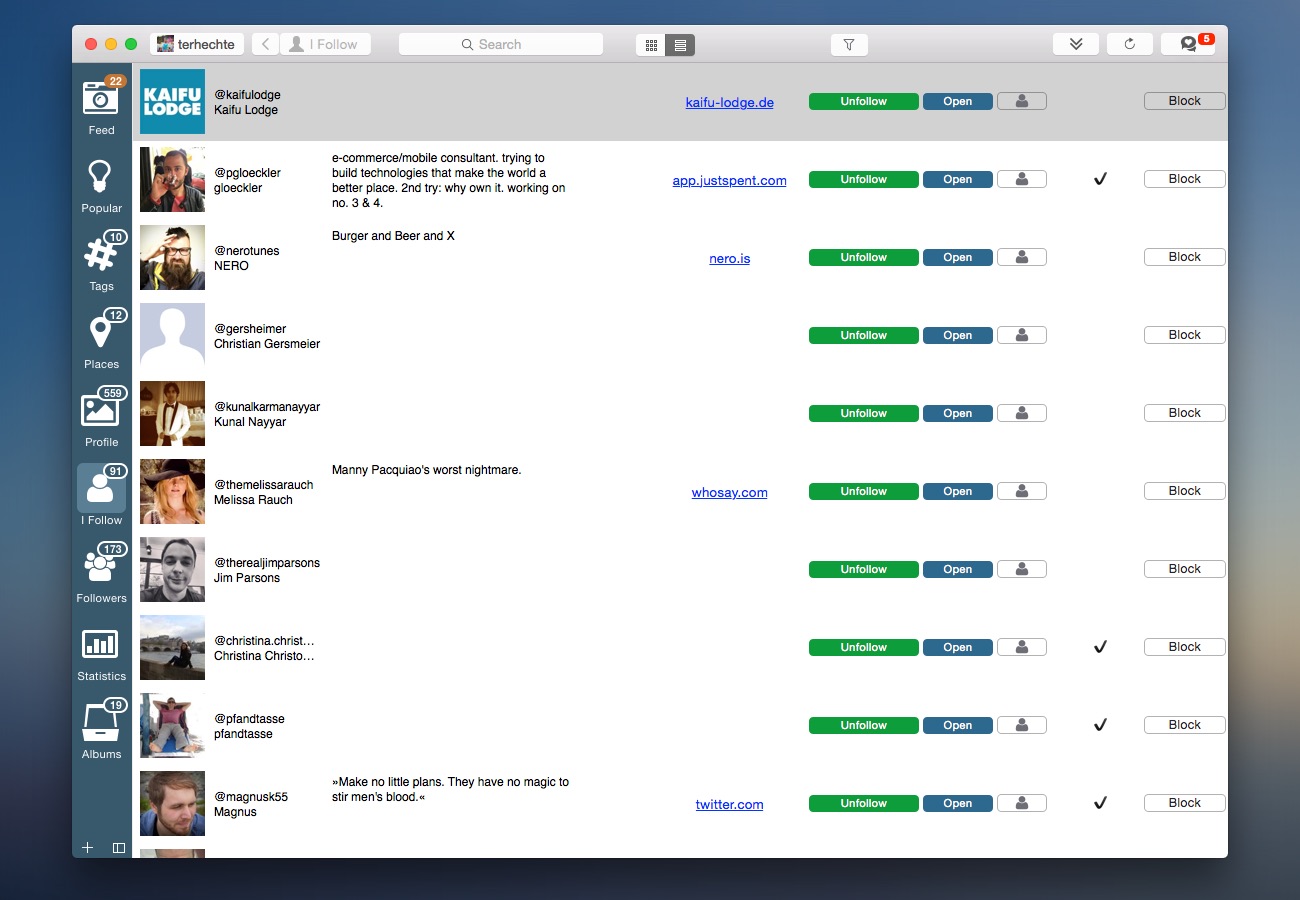This screenshot has height=900, width=1300.
Task: Click the Search field
Action: click(x=500, y=45)
